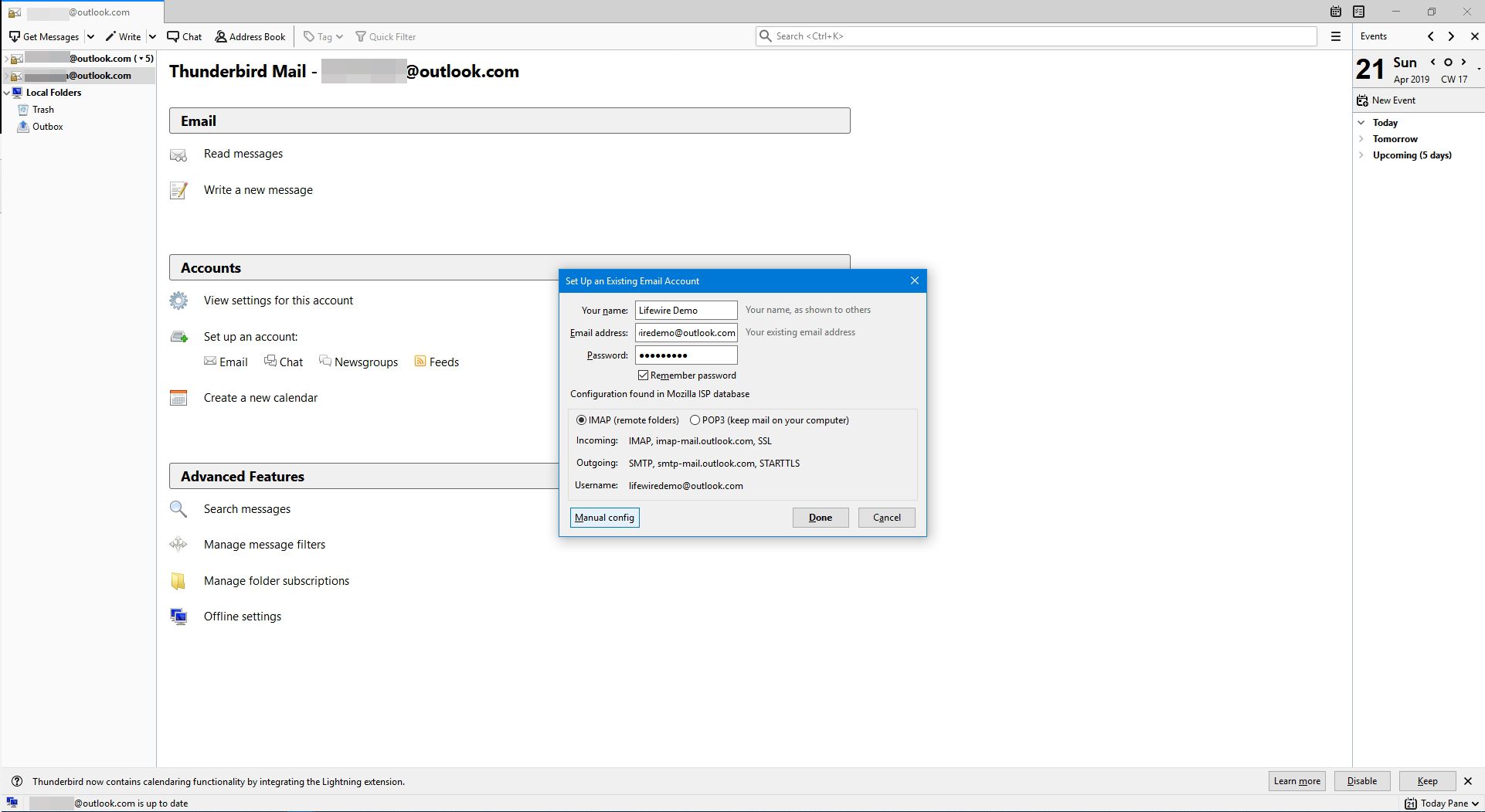Open Manage folder subscriptions
The width and height of the screenshot is (1485, 812).
point(277,581)
